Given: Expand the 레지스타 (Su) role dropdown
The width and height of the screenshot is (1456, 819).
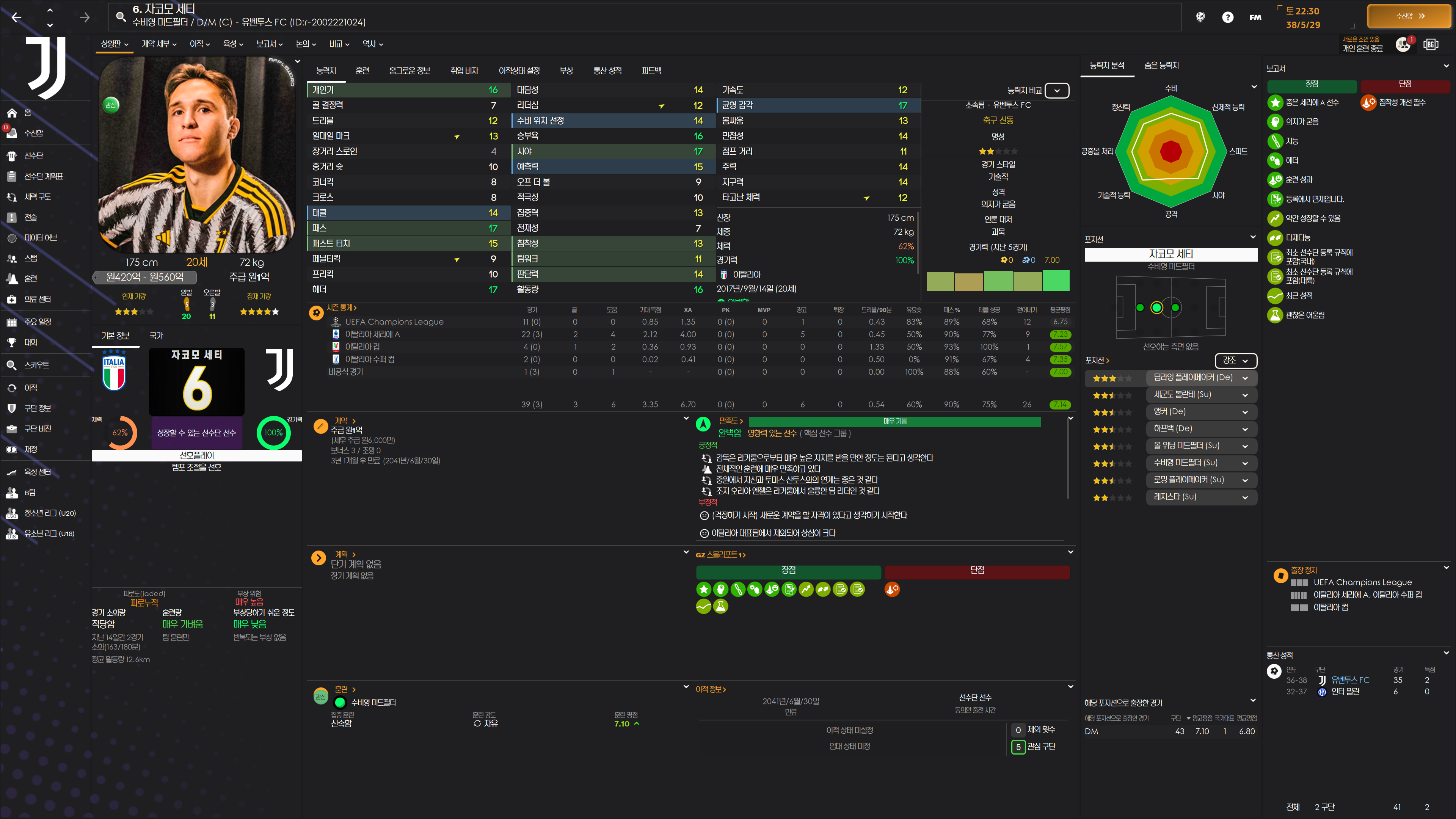Looking at the screenshot, I should click(1201, 497).
